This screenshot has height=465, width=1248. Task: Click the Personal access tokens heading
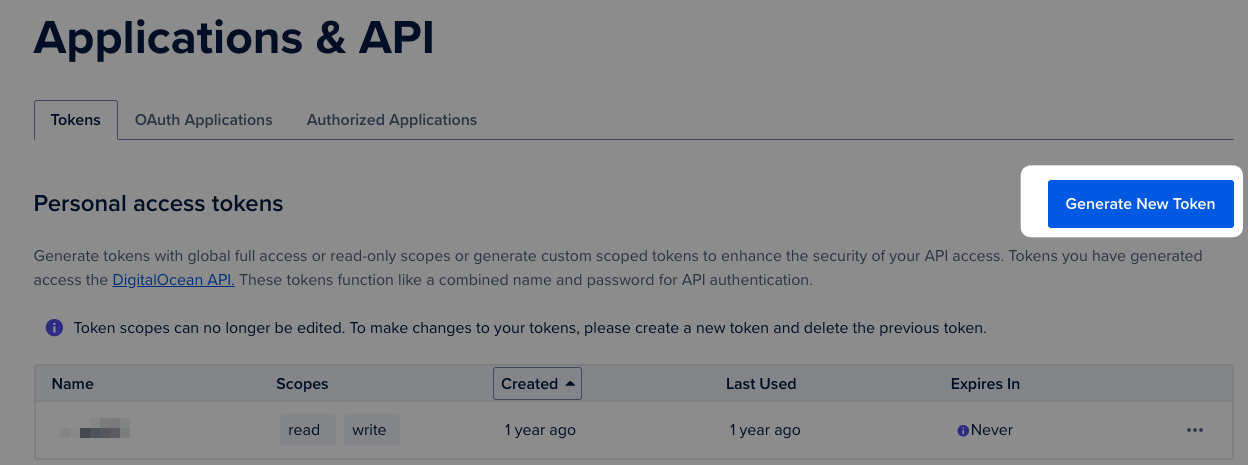pos(159,204)
